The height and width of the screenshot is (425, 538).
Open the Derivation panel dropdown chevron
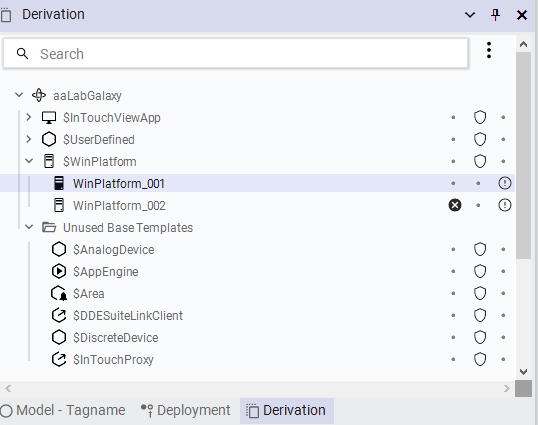pyautogui.click(x=470, y=15)
